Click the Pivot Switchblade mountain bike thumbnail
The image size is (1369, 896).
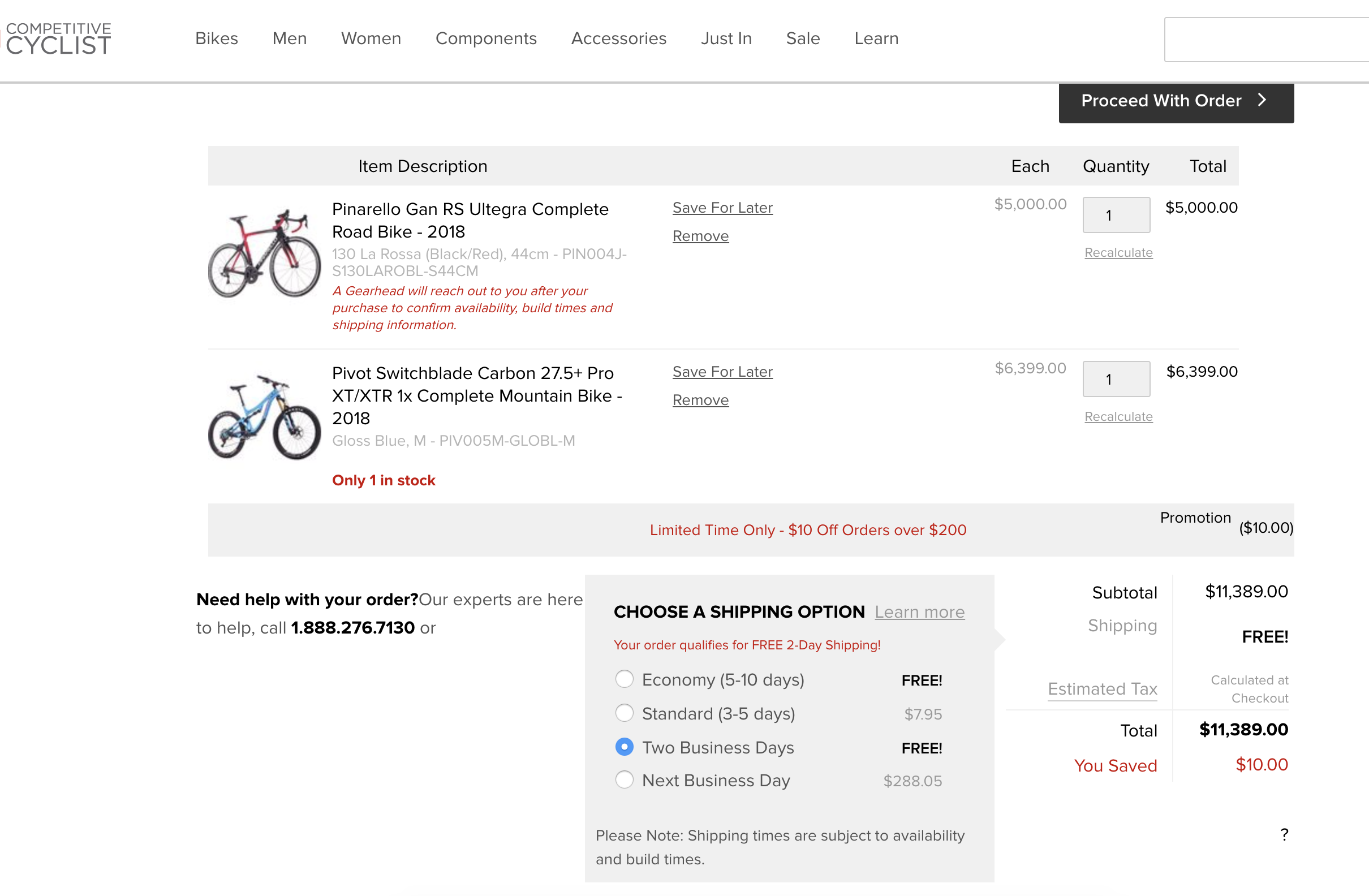coord(264,417)
